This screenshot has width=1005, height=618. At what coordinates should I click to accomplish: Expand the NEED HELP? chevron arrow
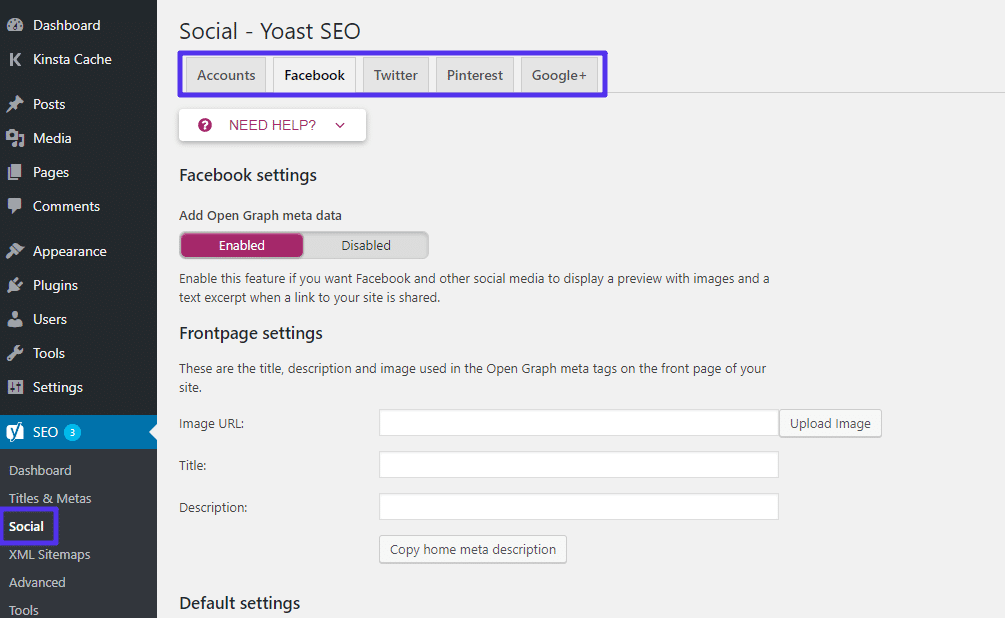340,125
